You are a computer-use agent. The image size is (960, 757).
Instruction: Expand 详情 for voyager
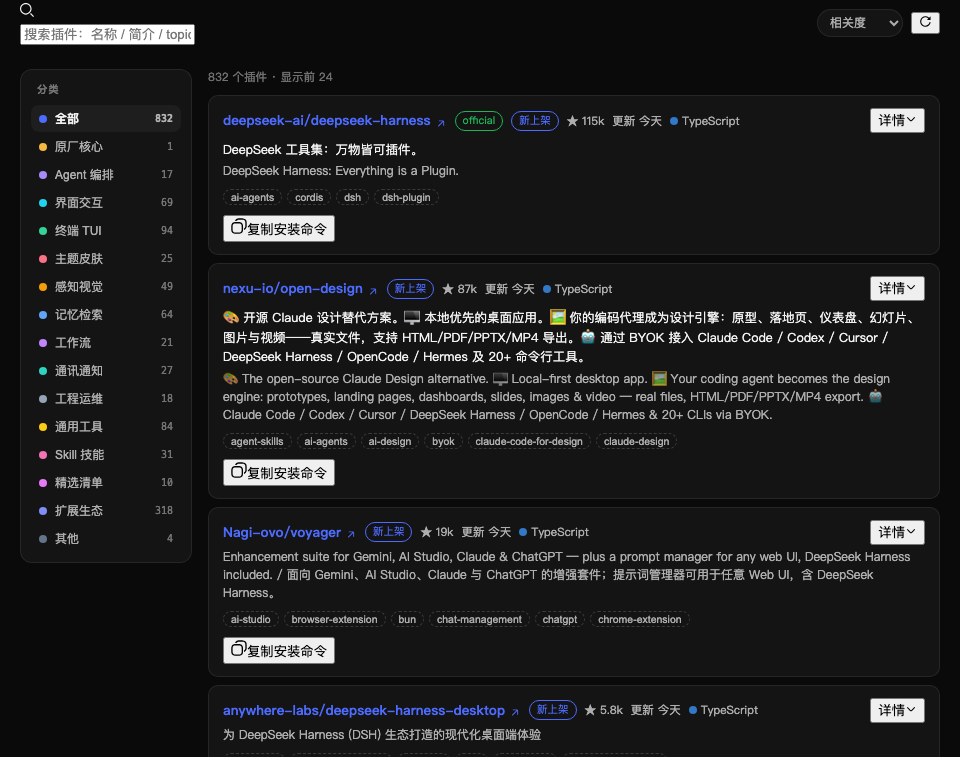(897, 532)
